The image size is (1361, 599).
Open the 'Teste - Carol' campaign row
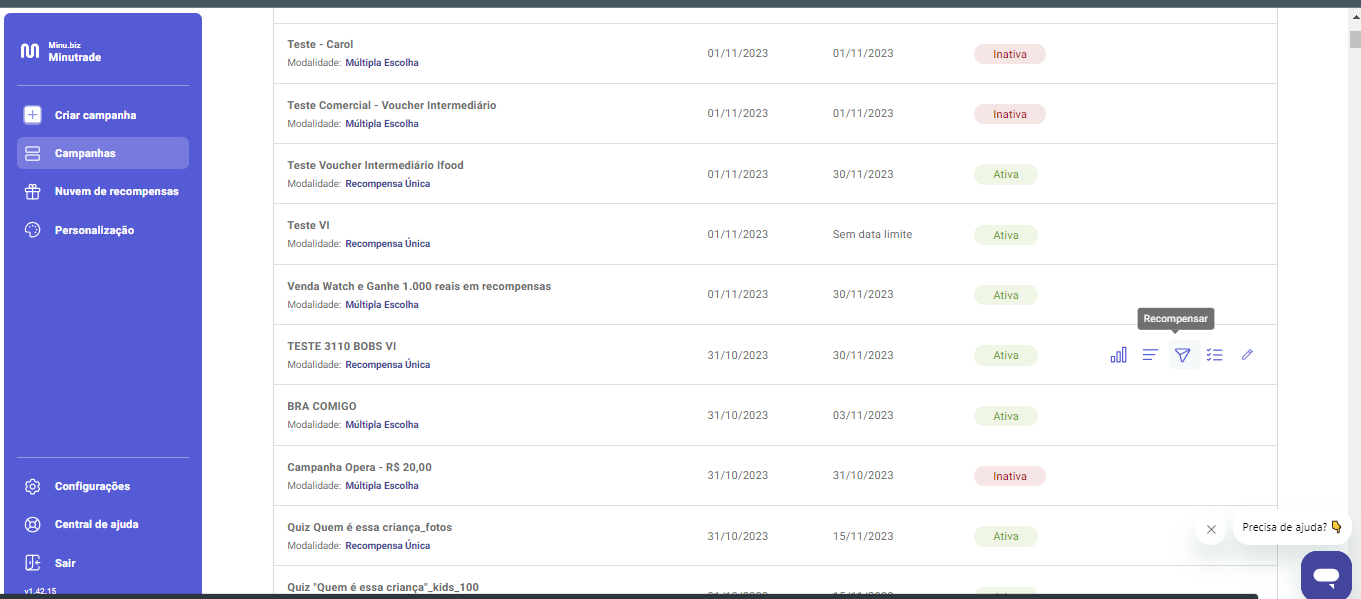(320, 44)
